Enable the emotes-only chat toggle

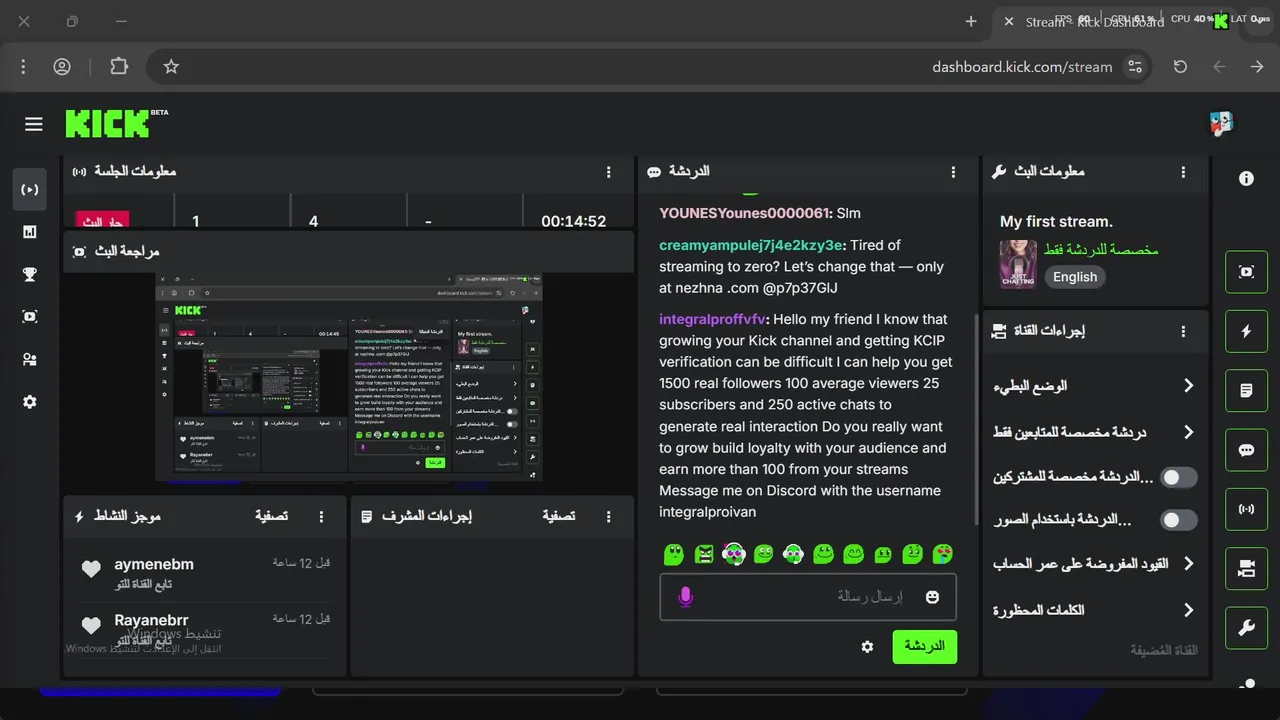pos(1179,520)
